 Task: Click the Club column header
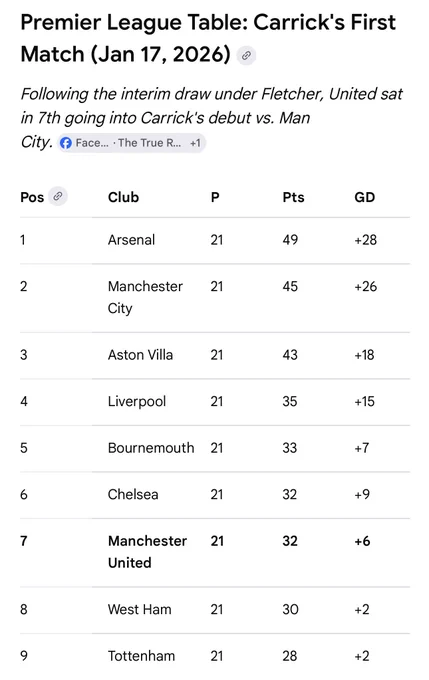click(123, 197)
